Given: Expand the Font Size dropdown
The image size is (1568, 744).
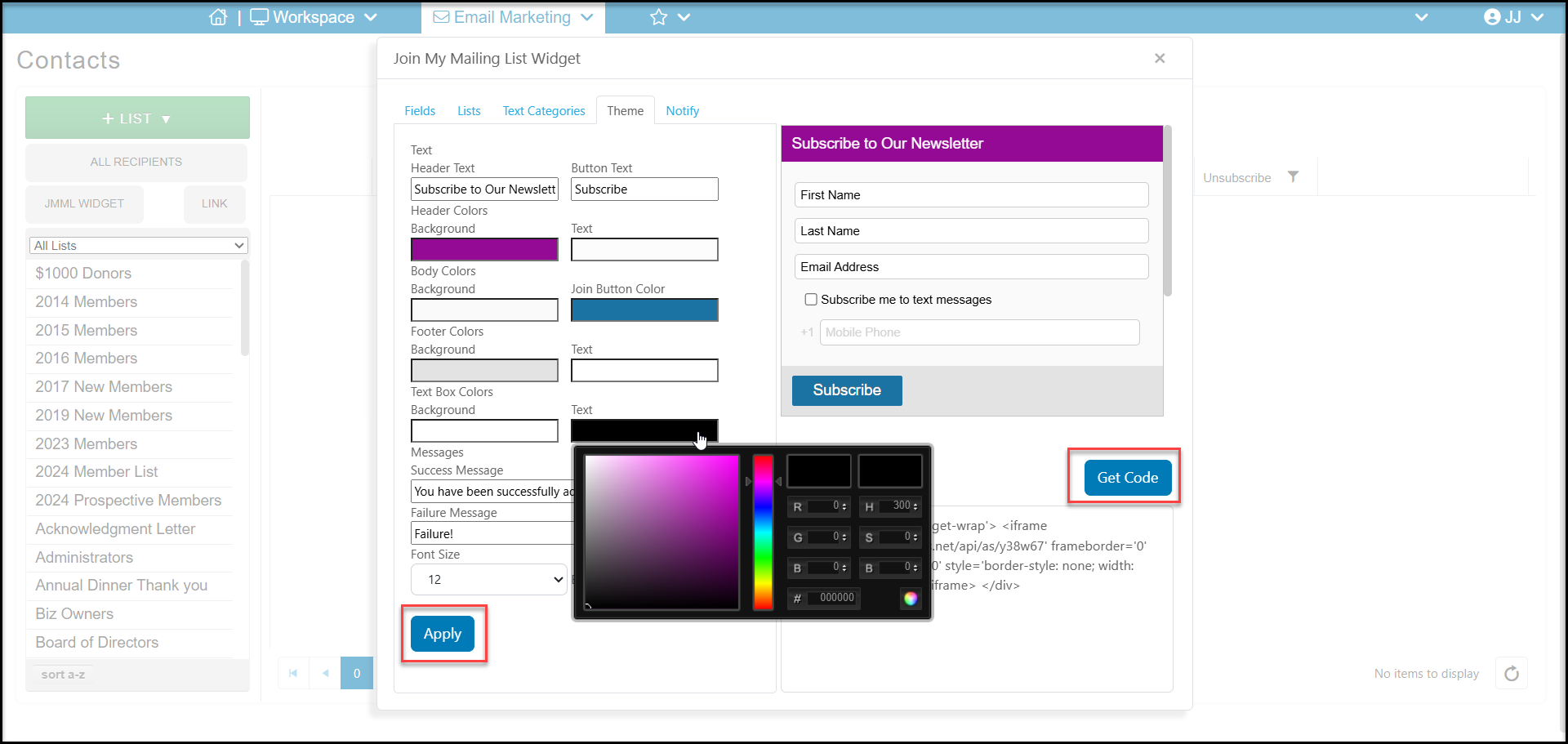Looking at the screenshot, I should coord(488,579).
